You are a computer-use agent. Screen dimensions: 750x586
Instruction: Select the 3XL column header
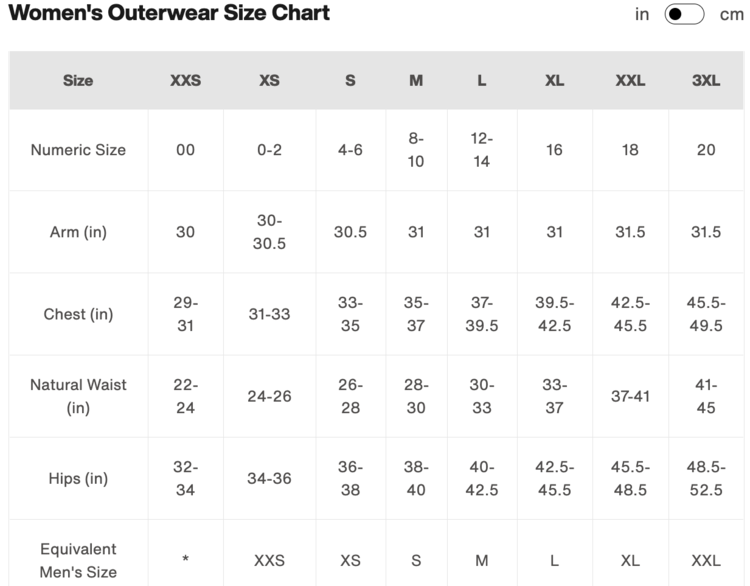(706, 81)
